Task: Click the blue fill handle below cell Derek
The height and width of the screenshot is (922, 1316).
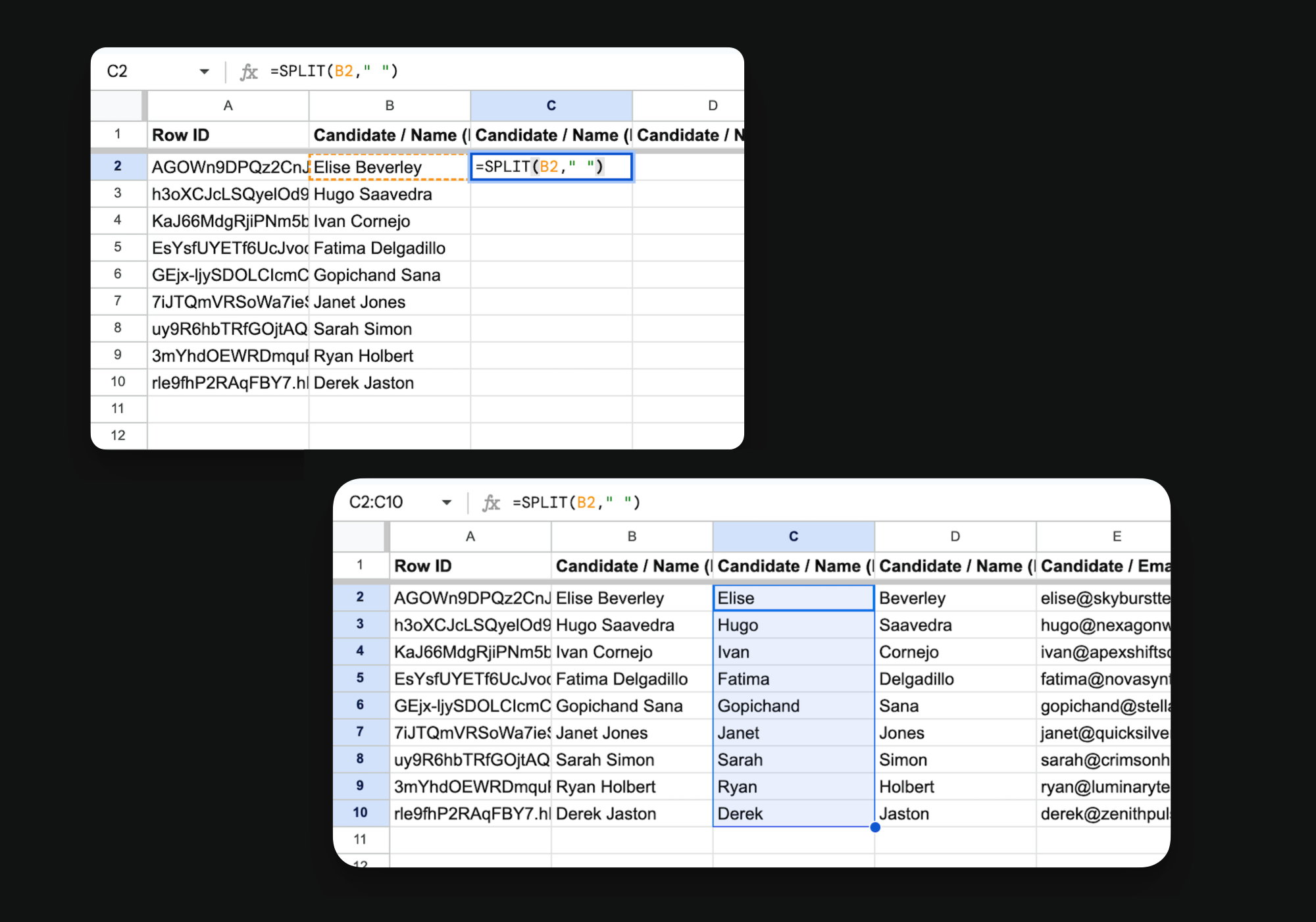Action: point(875,827)
